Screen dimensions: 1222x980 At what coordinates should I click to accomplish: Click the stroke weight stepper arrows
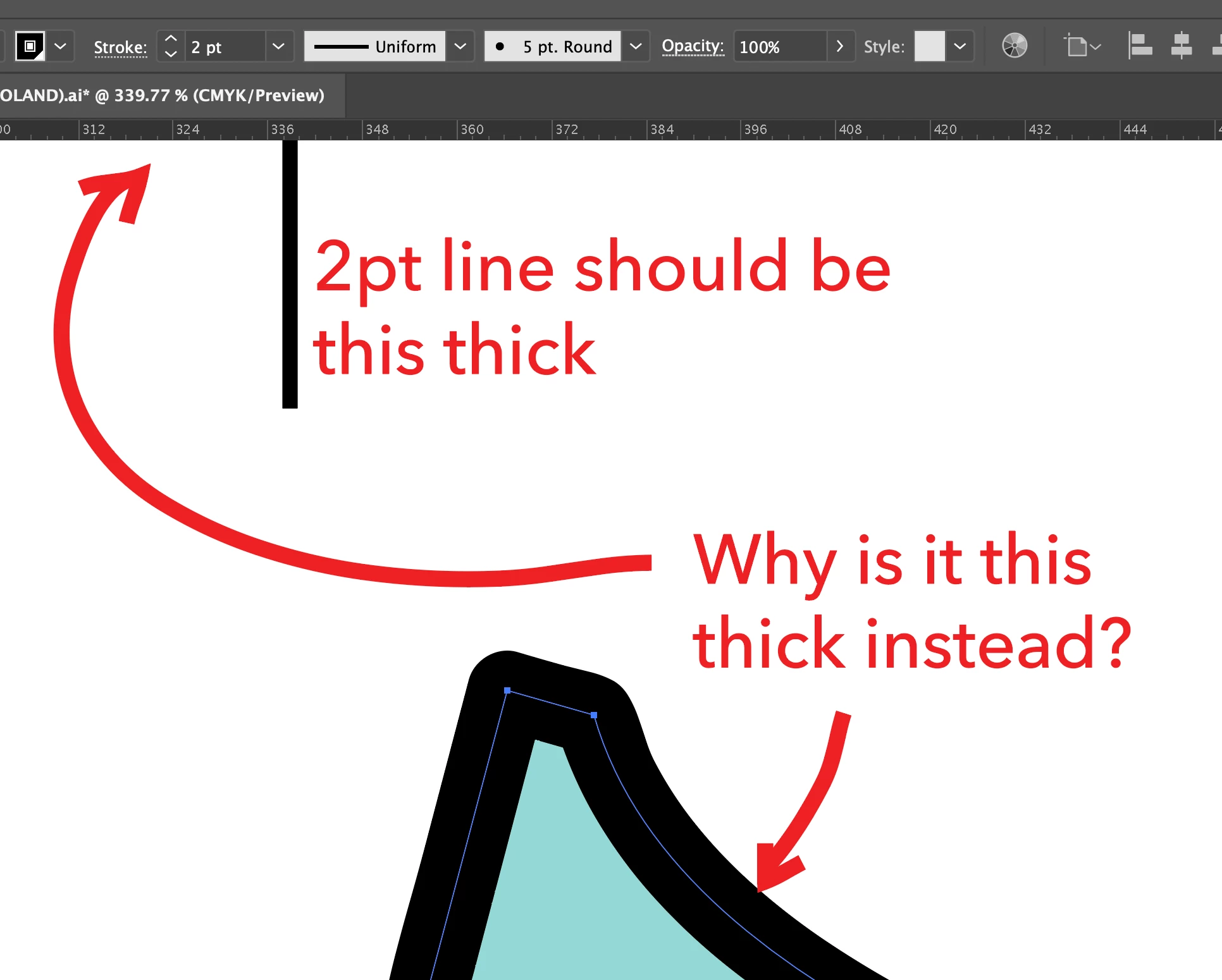pos(170,46)
